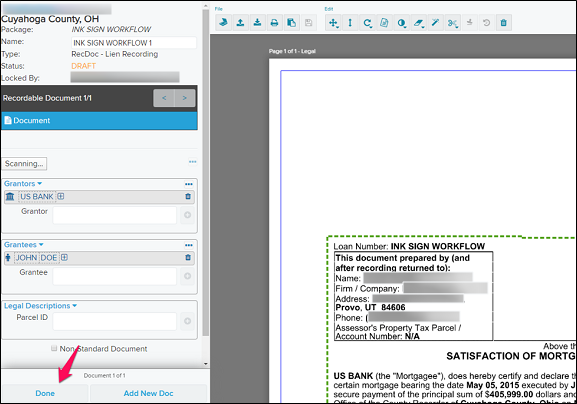
Task: Click the DRAFT status text
Action: [x=84, y=66]
